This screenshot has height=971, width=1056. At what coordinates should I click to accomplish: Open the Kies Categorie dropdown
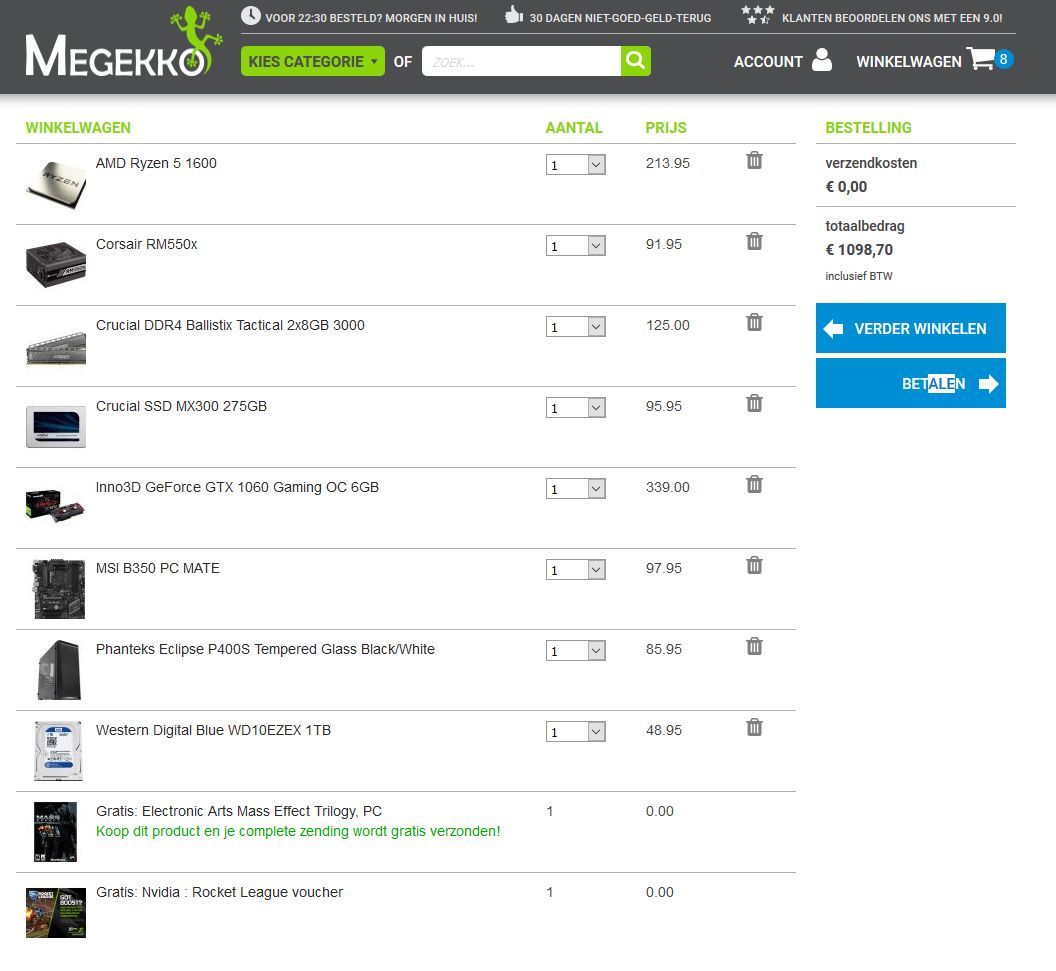pyautogui.click(x=312, y=61)
